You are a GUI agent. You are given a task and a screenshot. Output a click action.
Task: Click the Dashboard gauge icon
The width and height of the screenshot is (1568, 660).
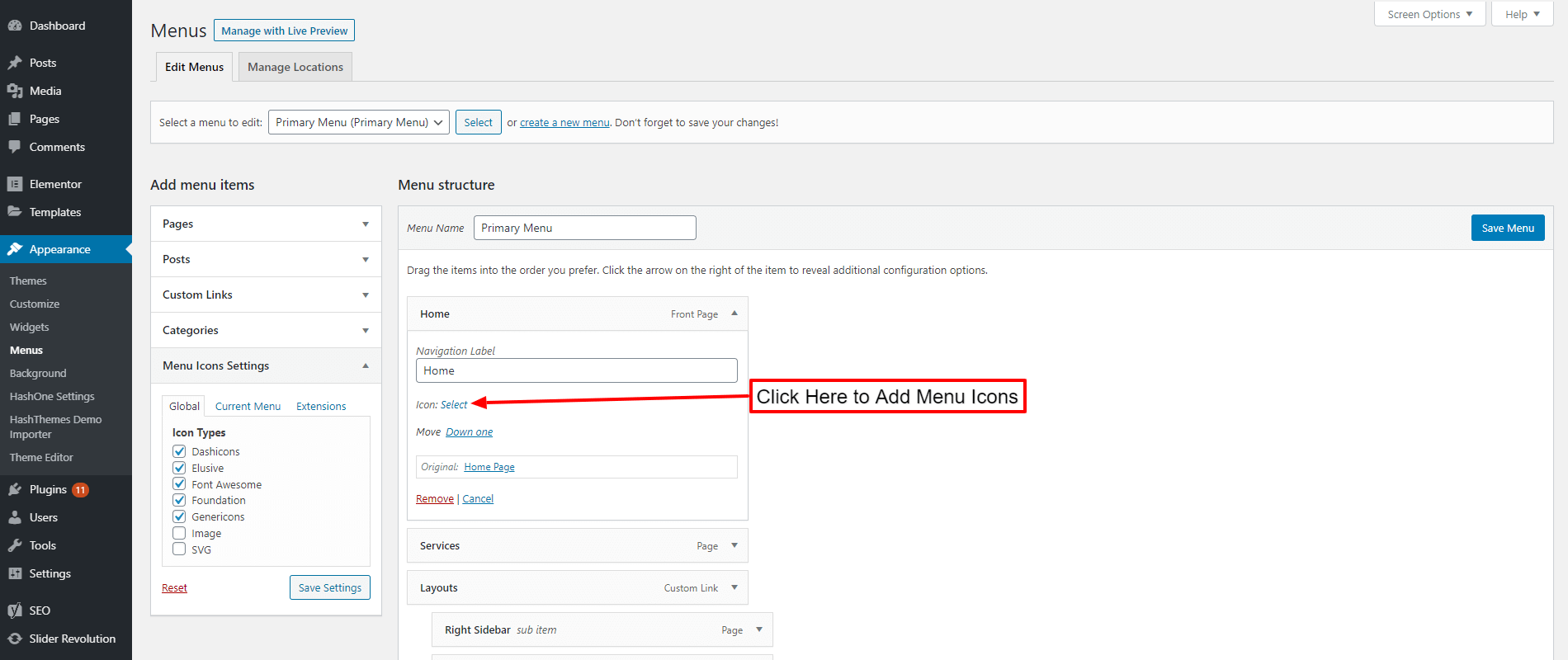(x=15, y=26)
